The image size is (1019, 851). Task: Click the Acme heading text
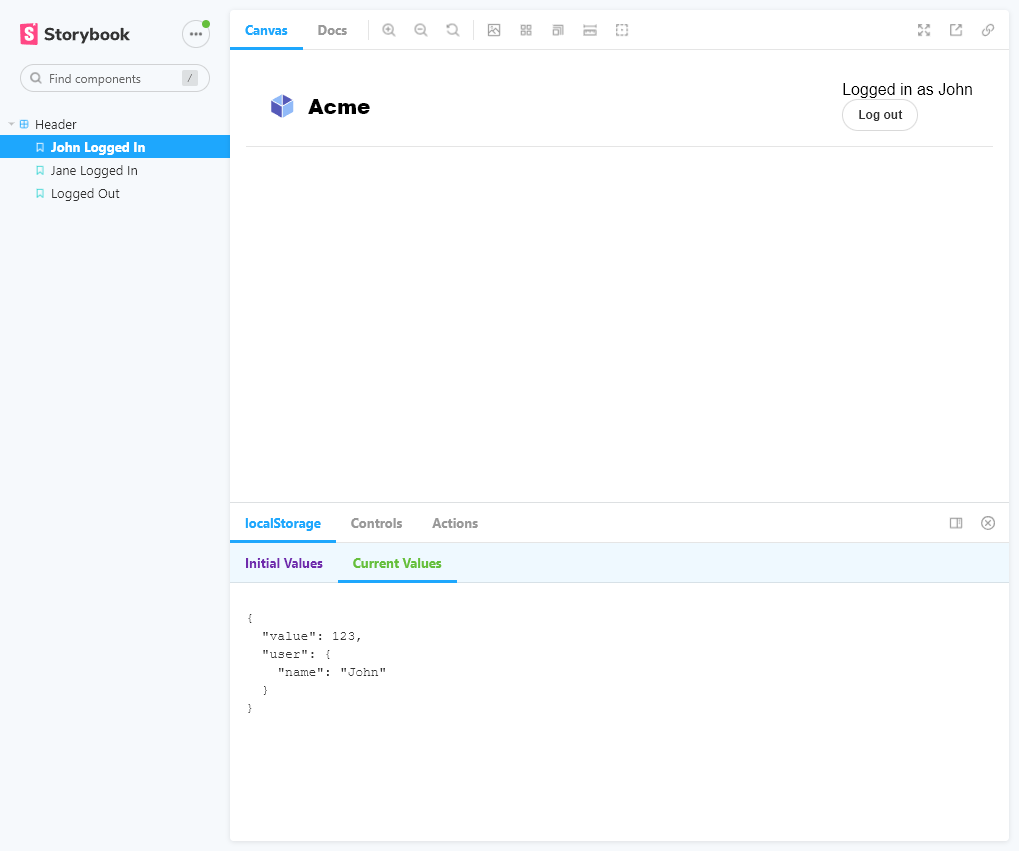339,107
